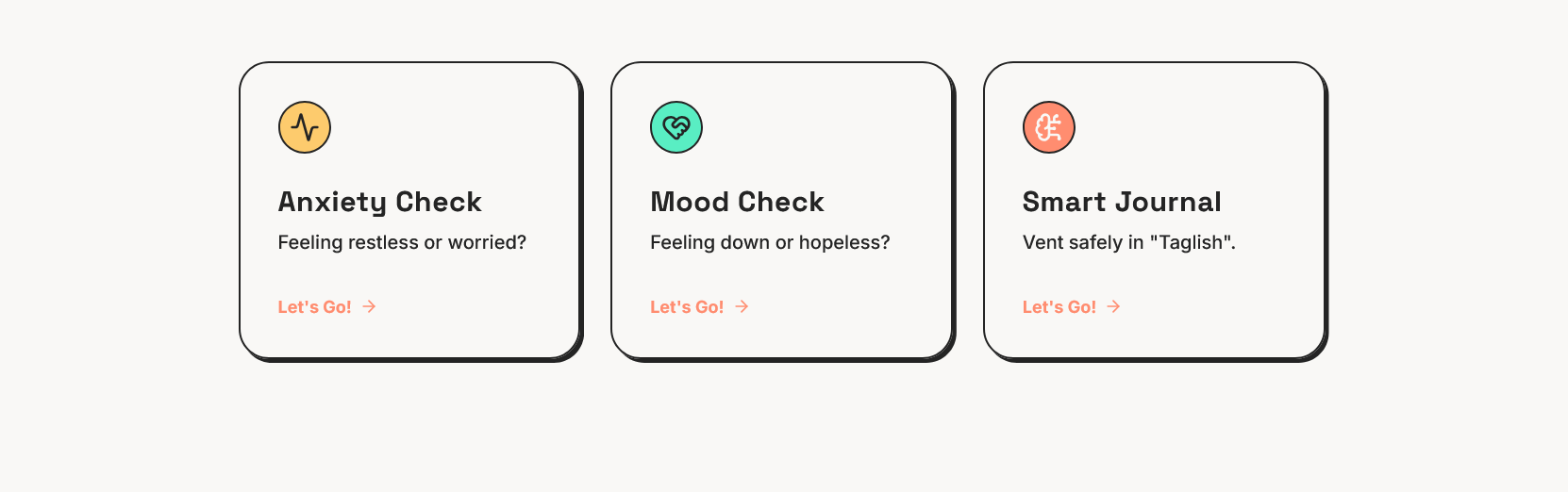Click the arrow beside Anxiety Check's Let's Go
Image resolution: width=1568 pixels, height=492 pixels.
click(370, 306)
